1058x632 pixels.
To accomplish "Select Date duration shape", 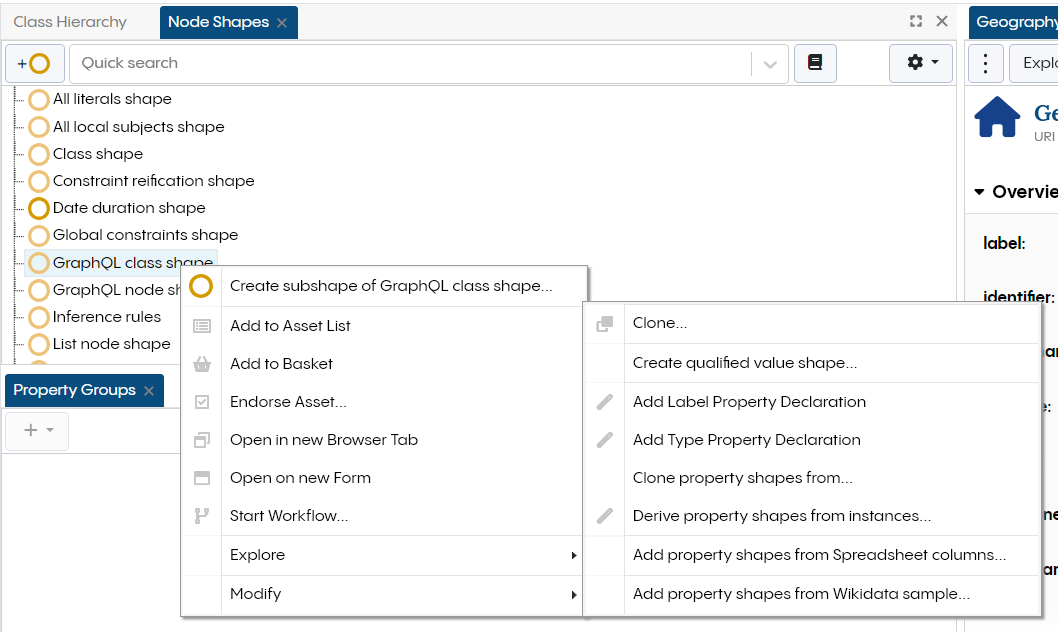I will click(x=129, y=208).
